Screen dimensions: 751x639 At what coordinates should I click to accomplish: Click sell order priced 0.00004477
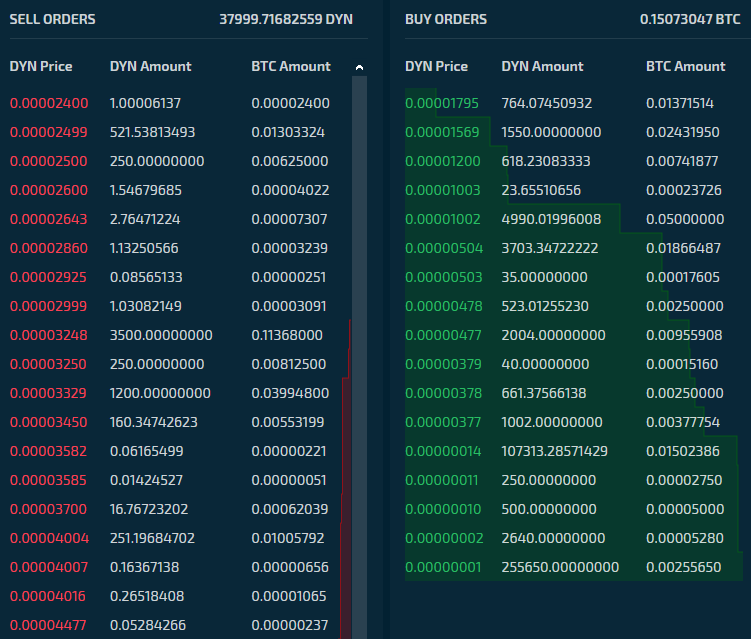coord(49,625)
